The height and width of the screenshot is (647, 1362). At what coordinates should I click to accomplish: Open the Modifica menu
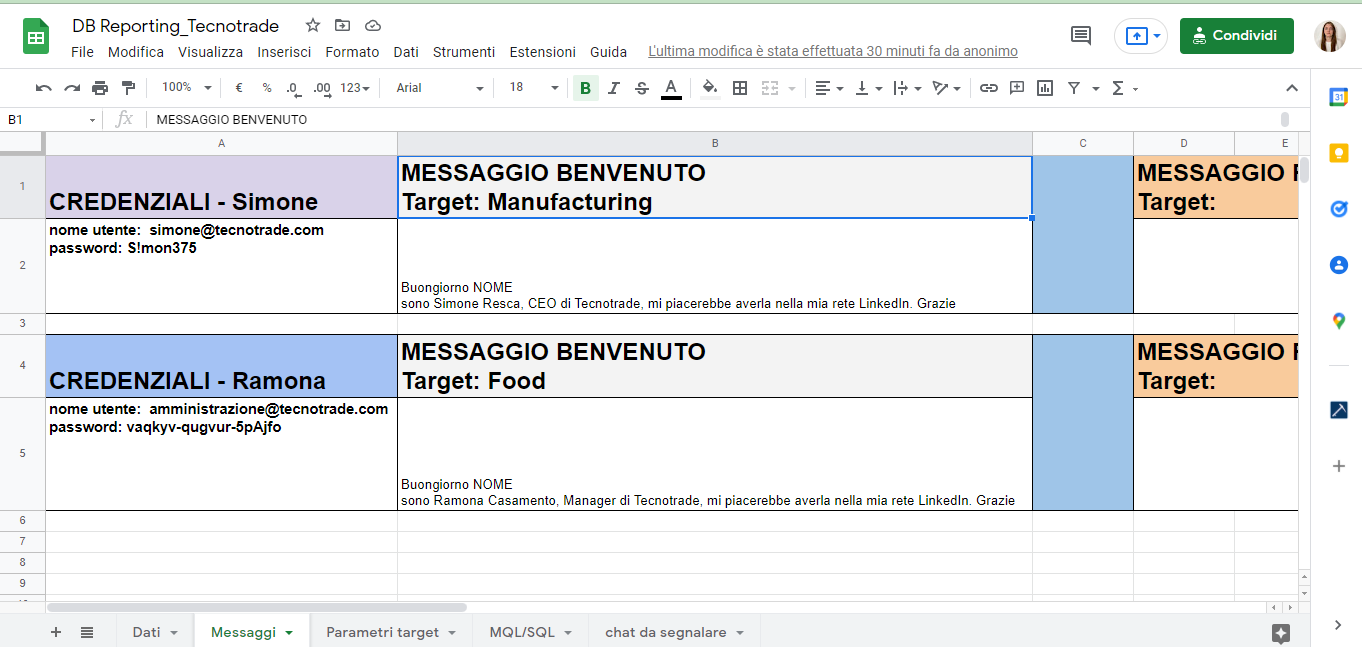pos(136,52)
